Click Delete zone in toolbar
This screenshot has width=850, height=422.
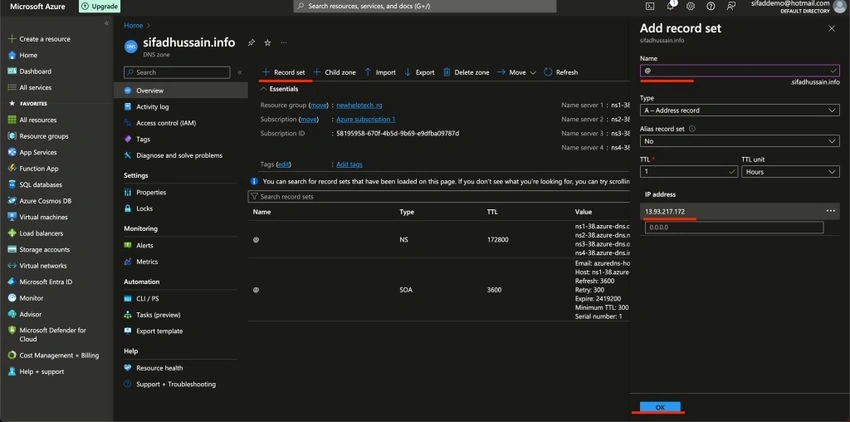tap(466, 72)
